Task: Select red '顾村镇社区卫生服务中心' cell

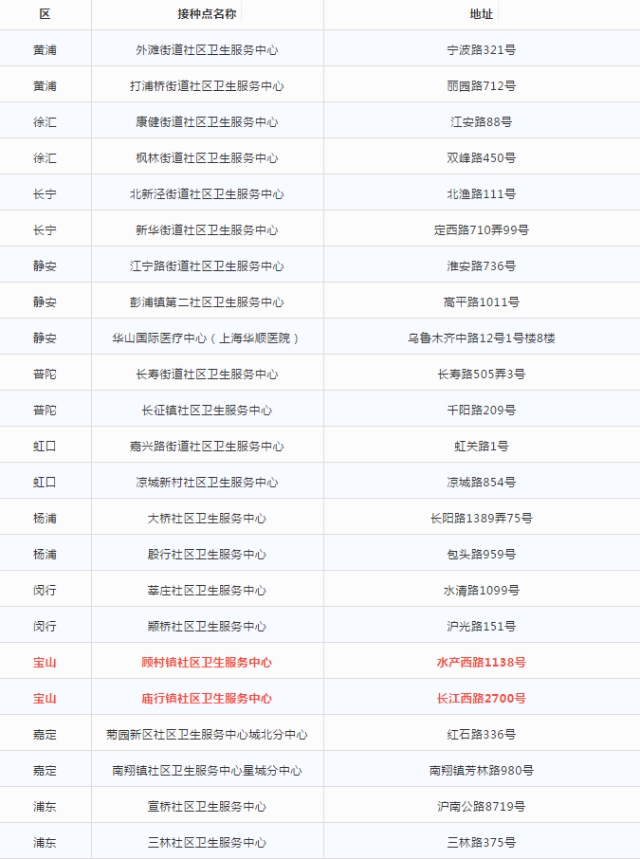Action: coord(207,662)
